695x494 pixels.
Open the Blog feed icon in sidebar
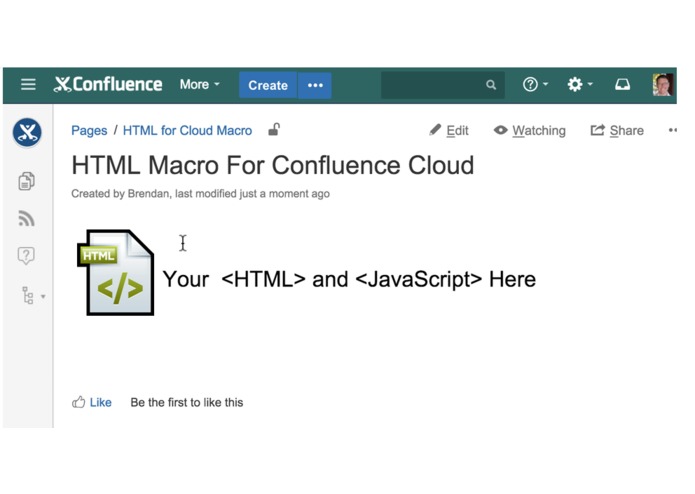pos(27,218)
